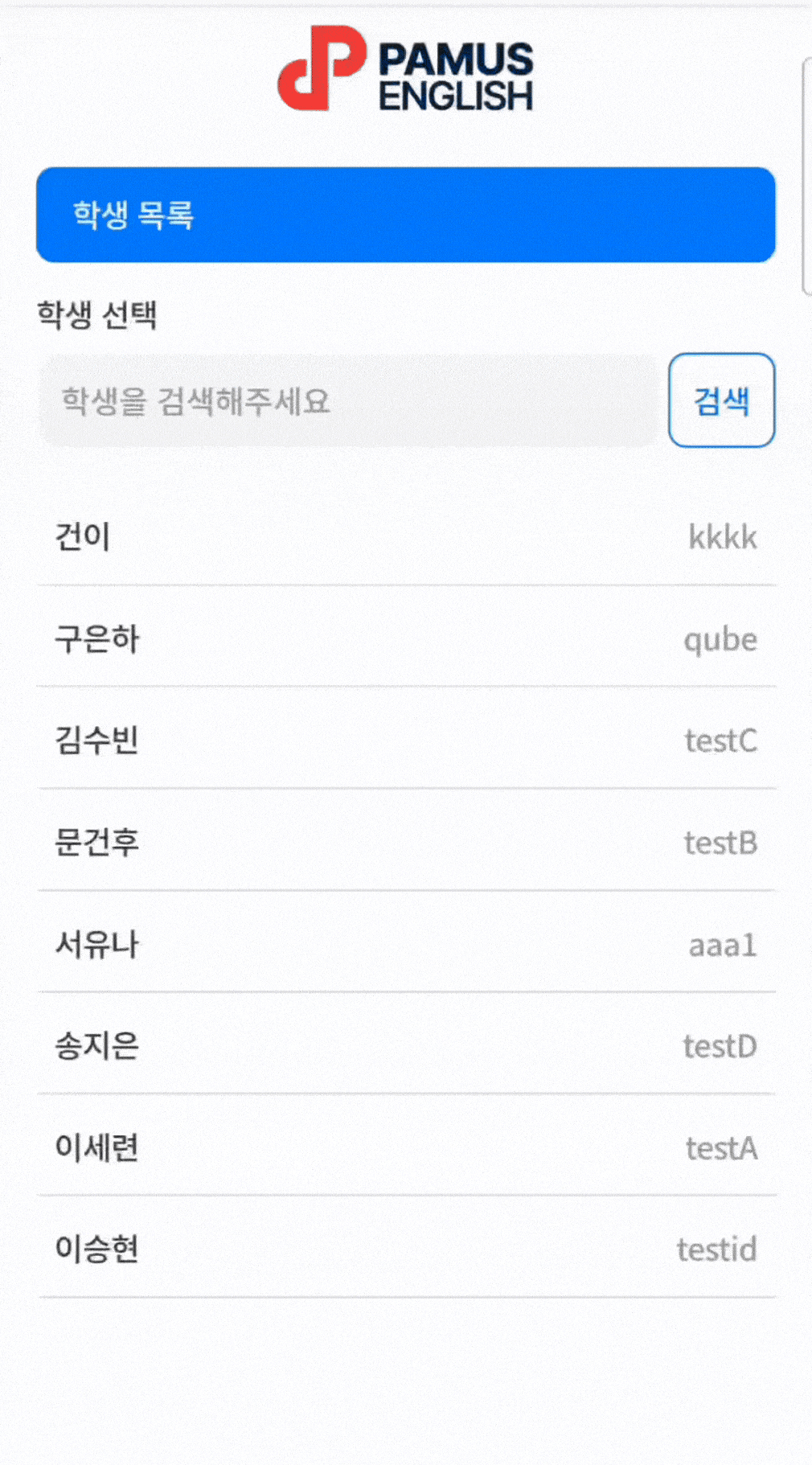Choose student 문건후
Image resolution: width=812 pixels, height=1465 pixels.
(96, 842)
